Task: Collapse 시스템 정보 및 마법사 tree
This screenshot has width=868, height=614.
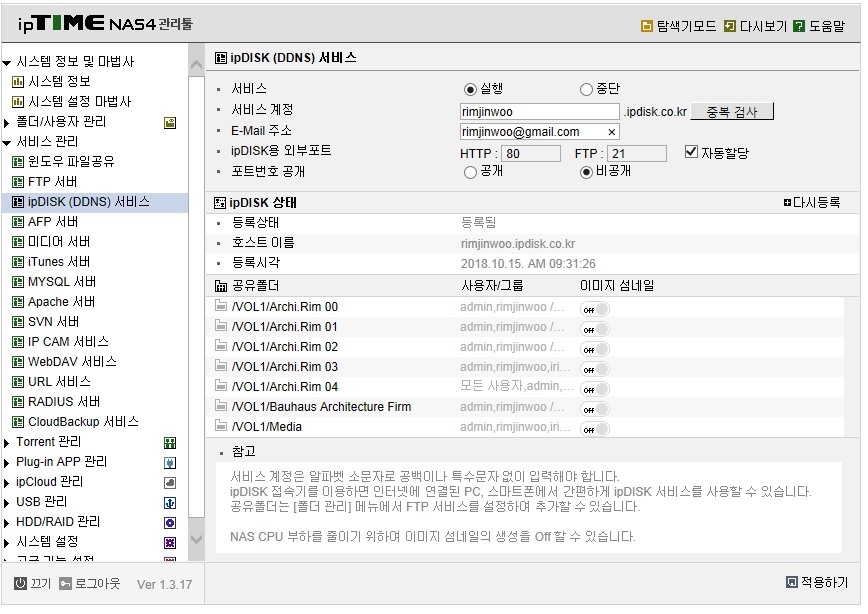Action: (x=7, y=63)
